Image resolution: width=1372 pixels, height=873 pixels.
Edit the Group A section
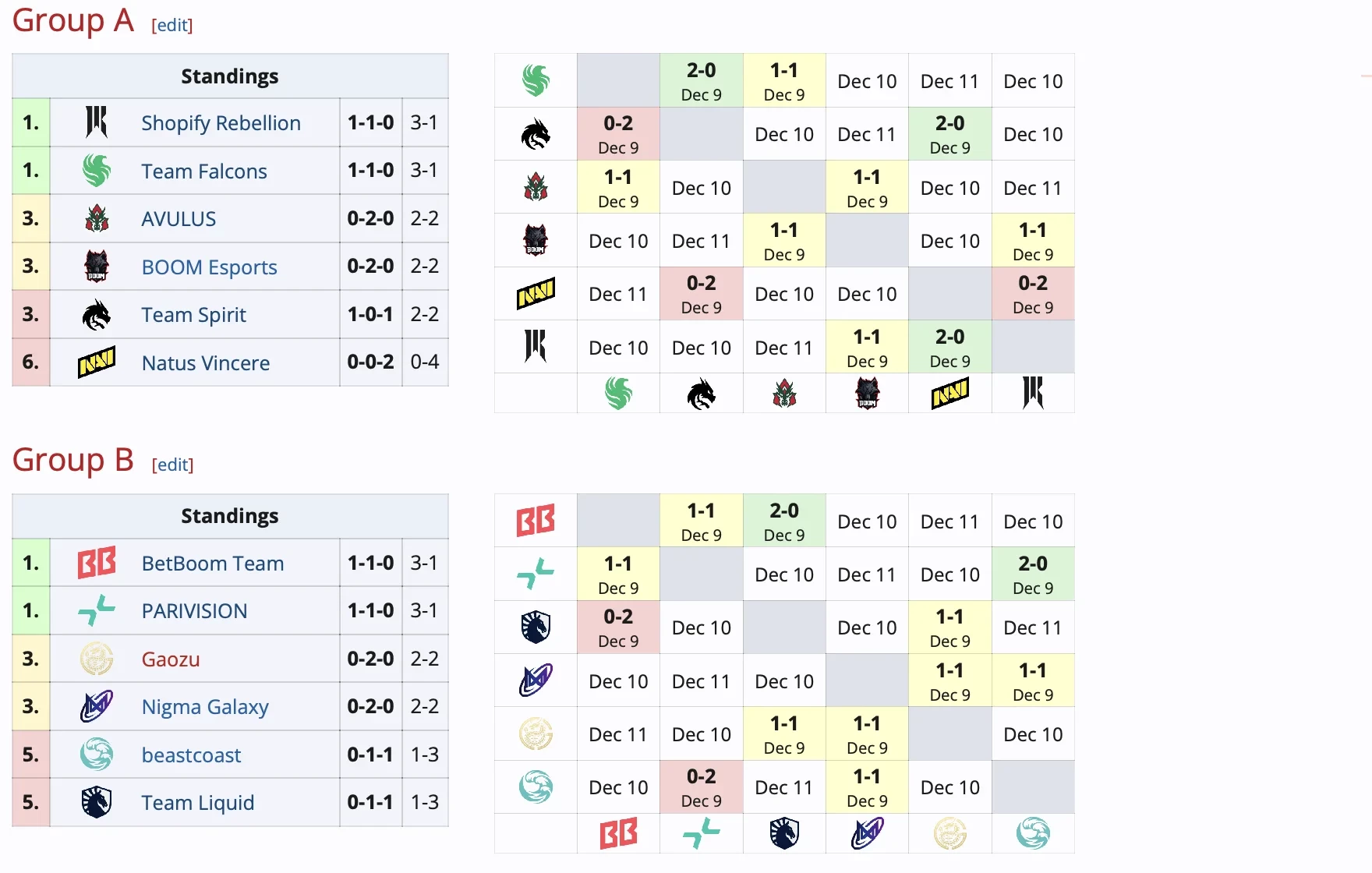172,25
